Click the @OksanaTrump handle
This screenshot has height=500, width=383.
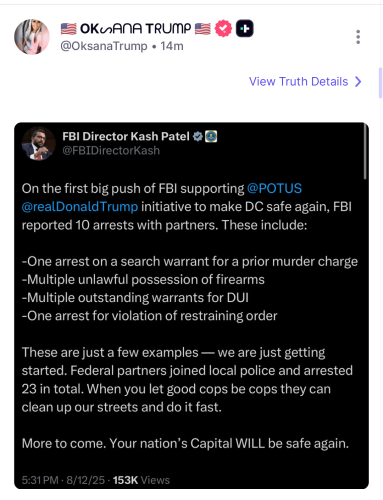(104, 46)
